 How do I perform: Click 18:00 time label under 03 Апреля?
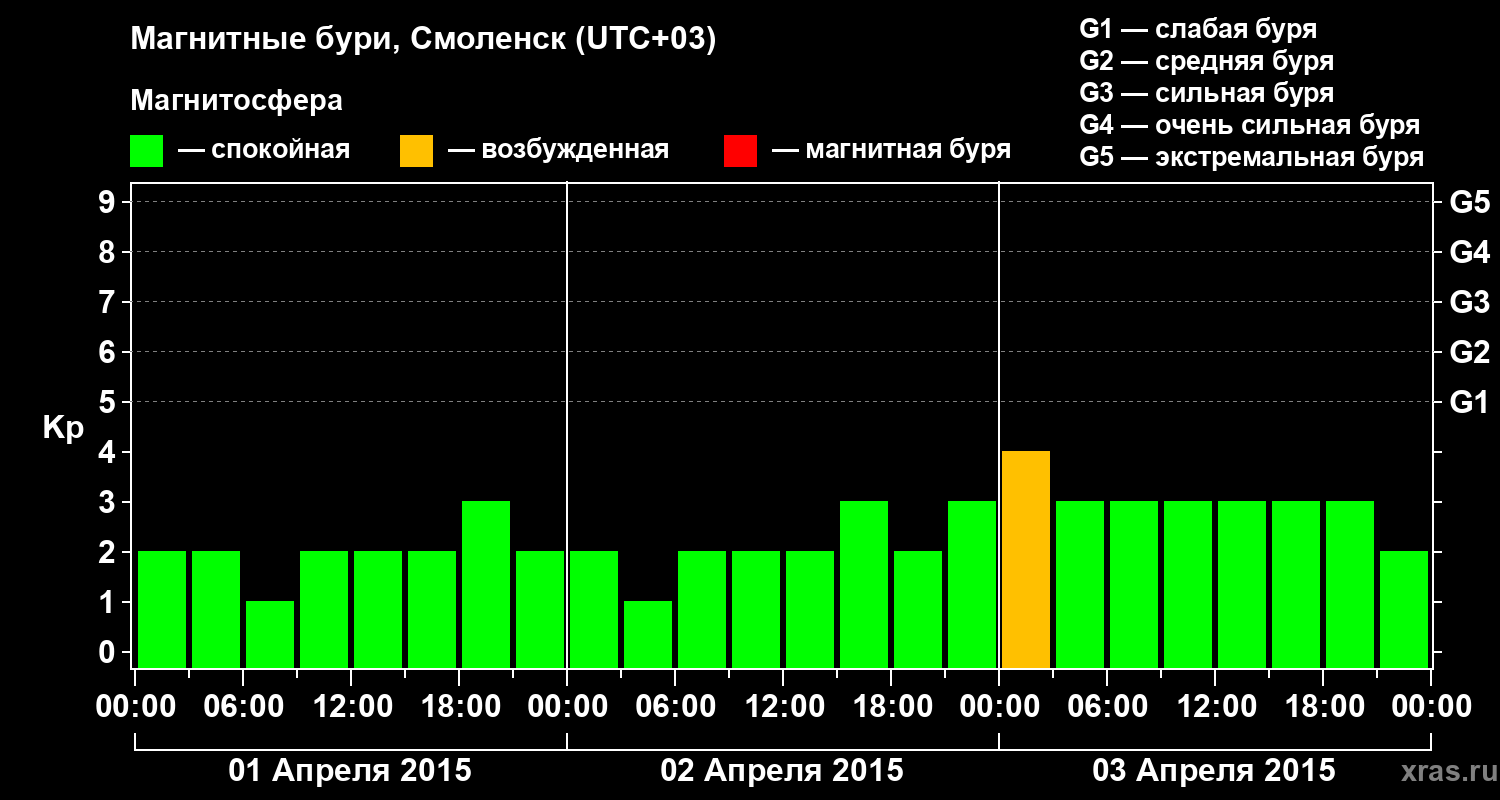[1323, 707]
